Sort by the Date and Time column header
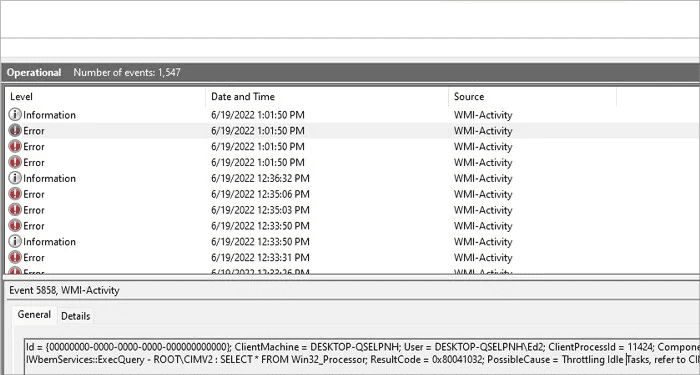The image size is (700, 375). click(x=327, y=96)
